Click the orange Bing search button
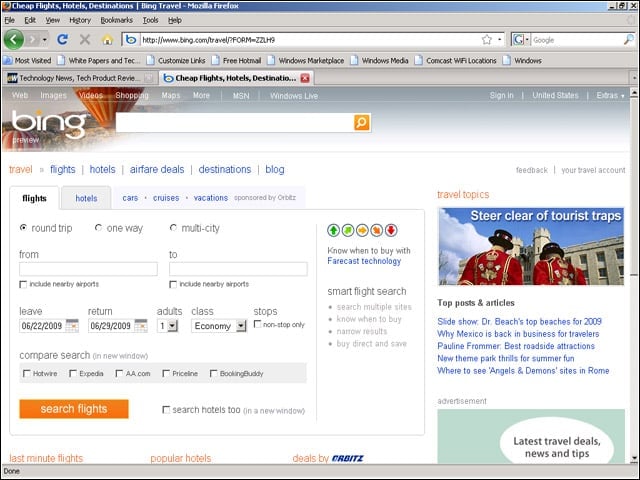This screenshot has width=640, height=480. click(362, 122)
